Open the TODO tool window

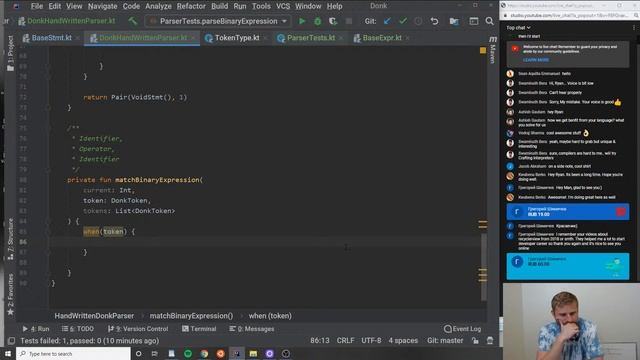click(x=78, y=329)
